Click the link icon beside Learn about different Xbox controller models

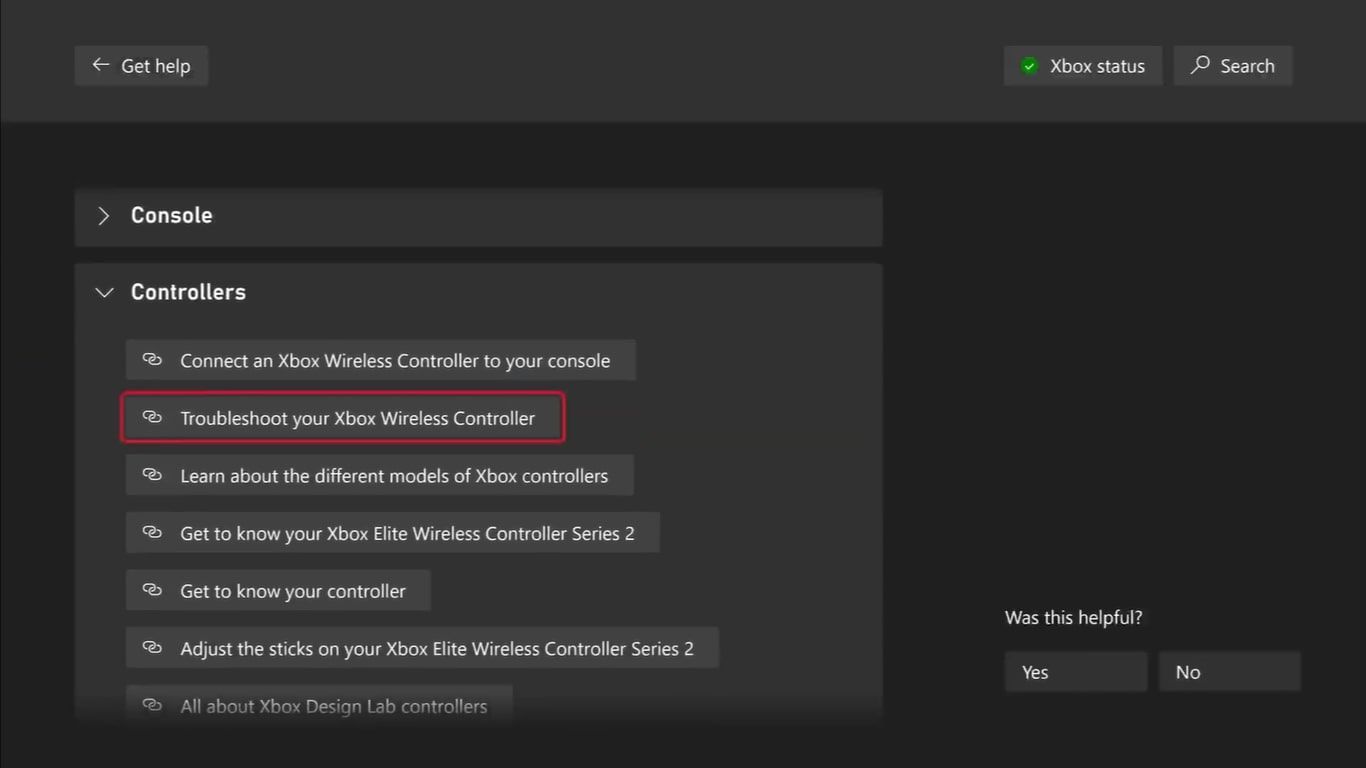pyautogui.click(x=152, y=475)
